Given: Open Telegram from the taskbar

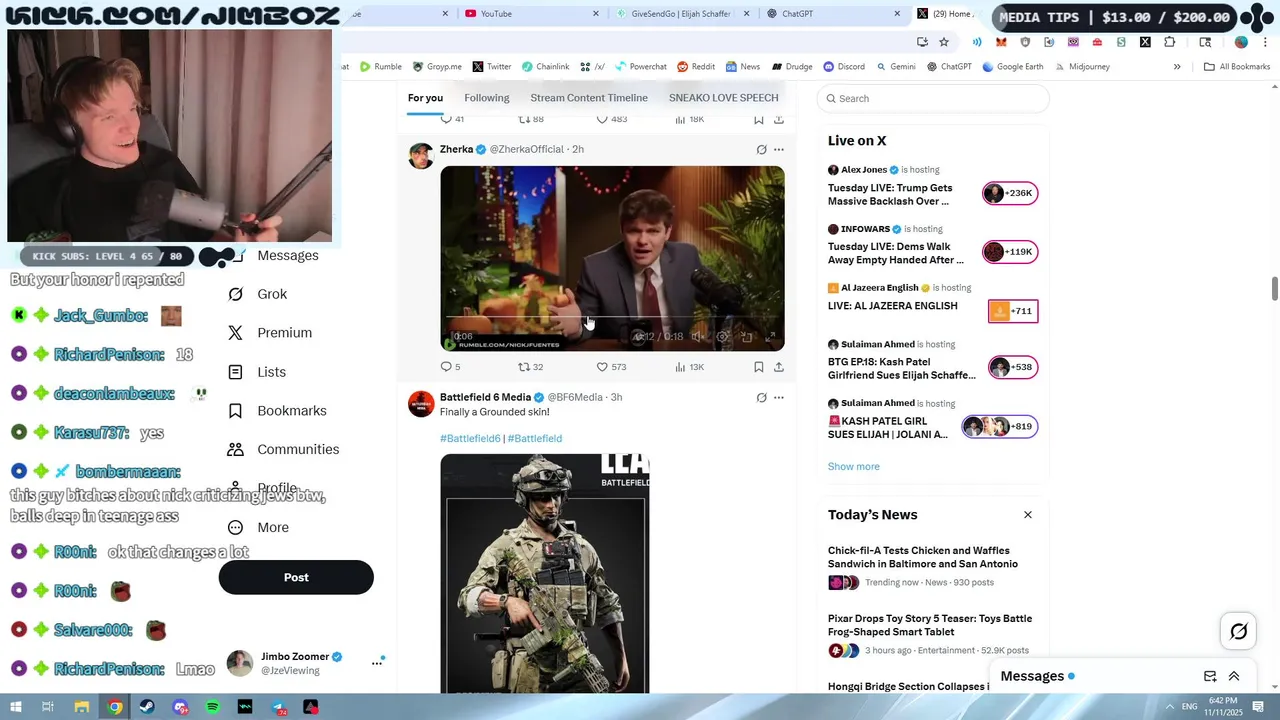Looking at the screenshot, I should pos(278,707).
